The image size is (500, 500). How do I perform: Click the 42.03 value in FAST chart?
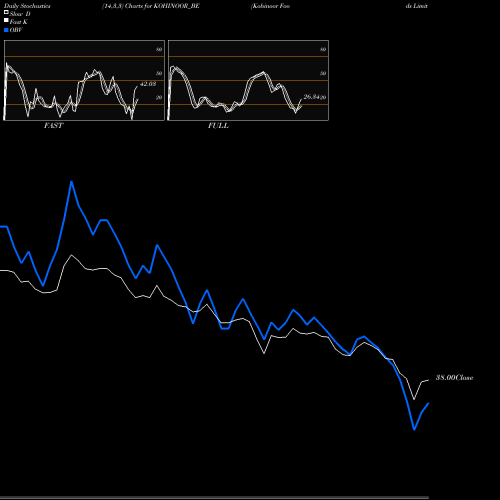(148, 84)
